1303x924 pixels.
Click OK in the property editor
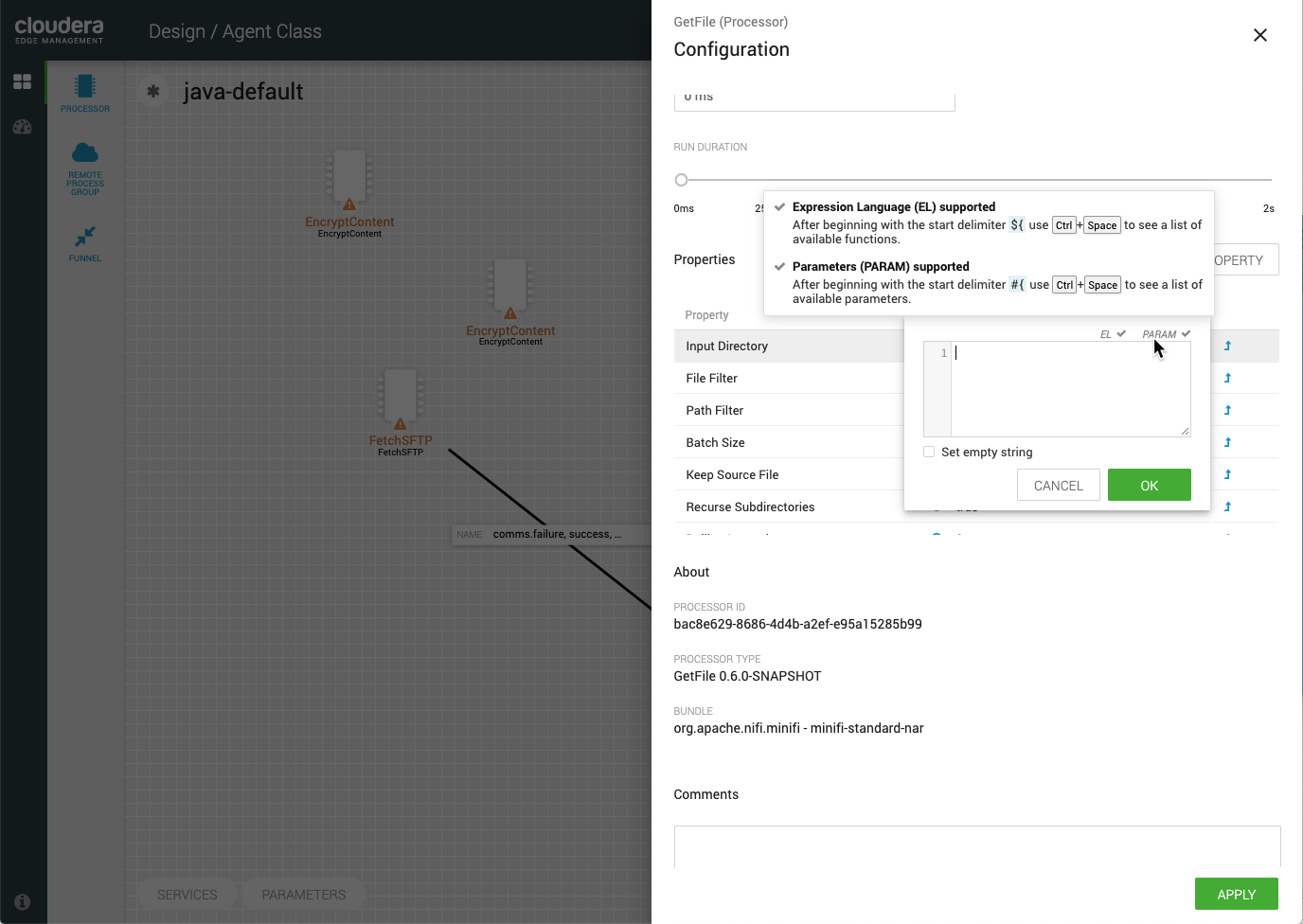click(1150, 486)
